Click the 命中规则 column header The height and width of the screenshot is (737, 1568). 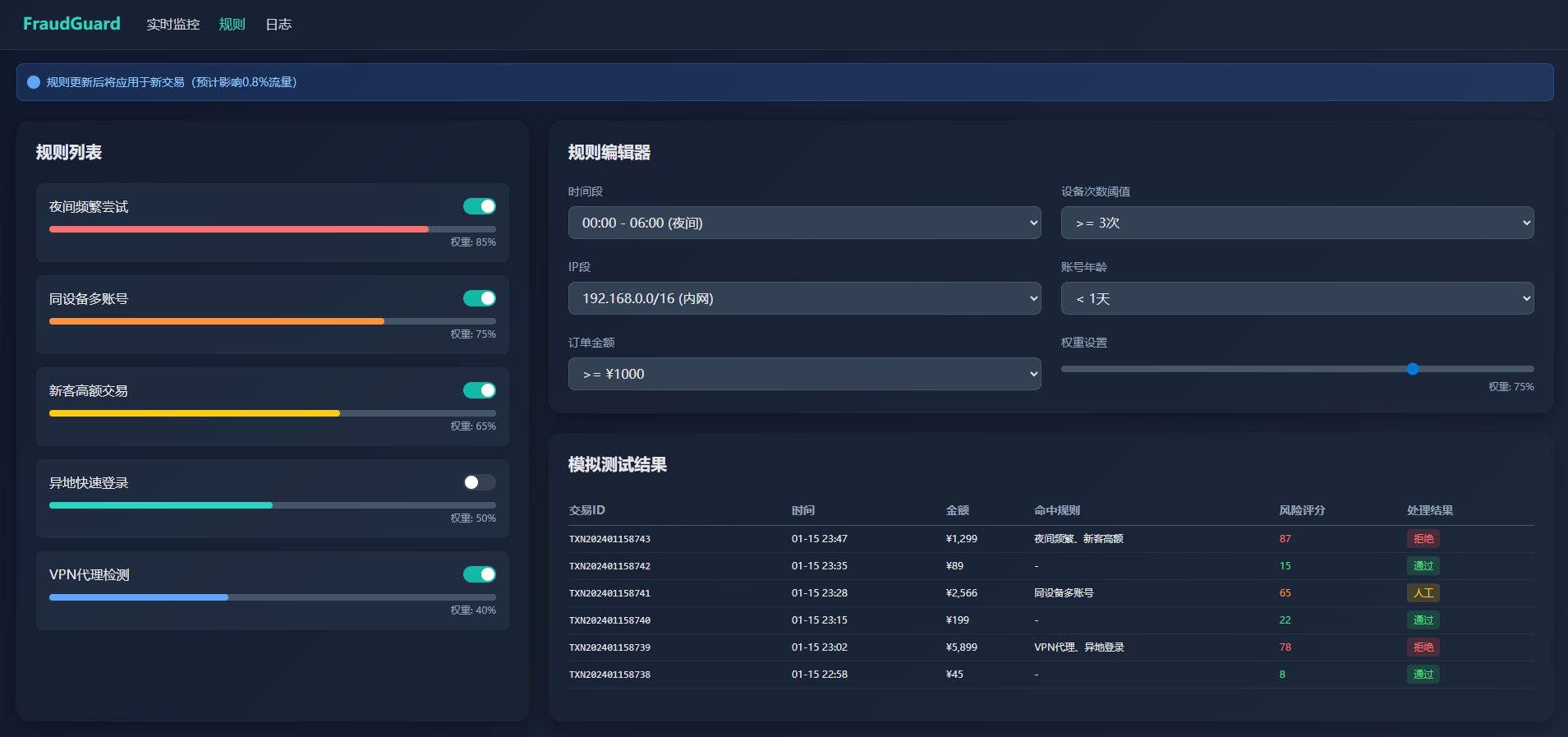(1057, 510)
